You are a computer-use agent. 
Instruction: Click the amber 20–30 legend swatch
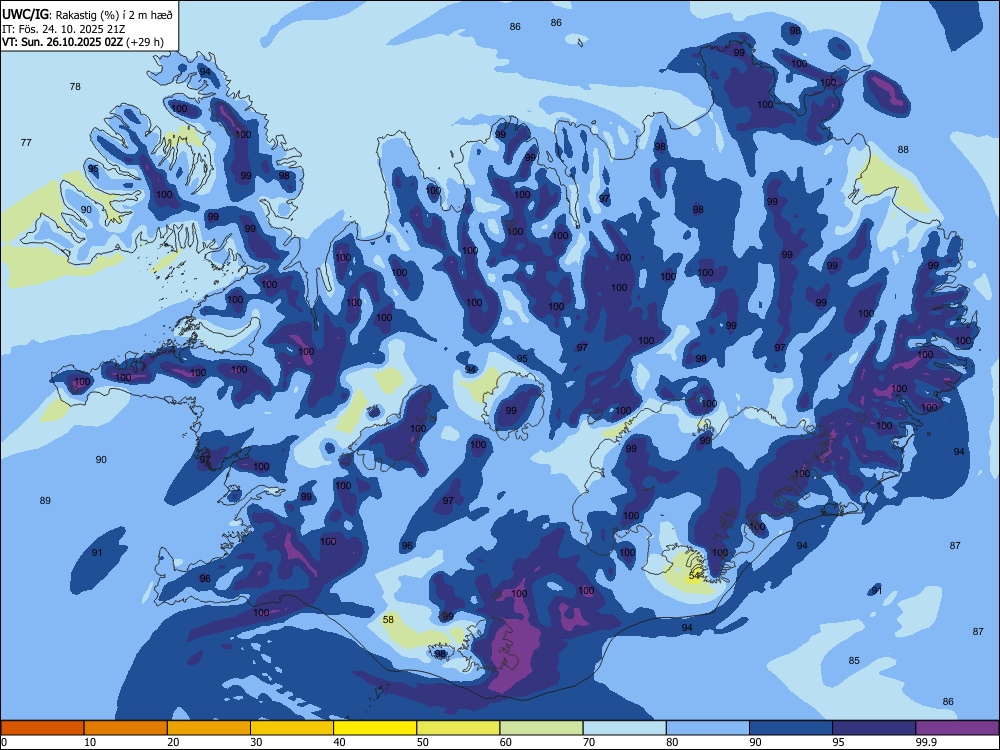coord(209,728)
